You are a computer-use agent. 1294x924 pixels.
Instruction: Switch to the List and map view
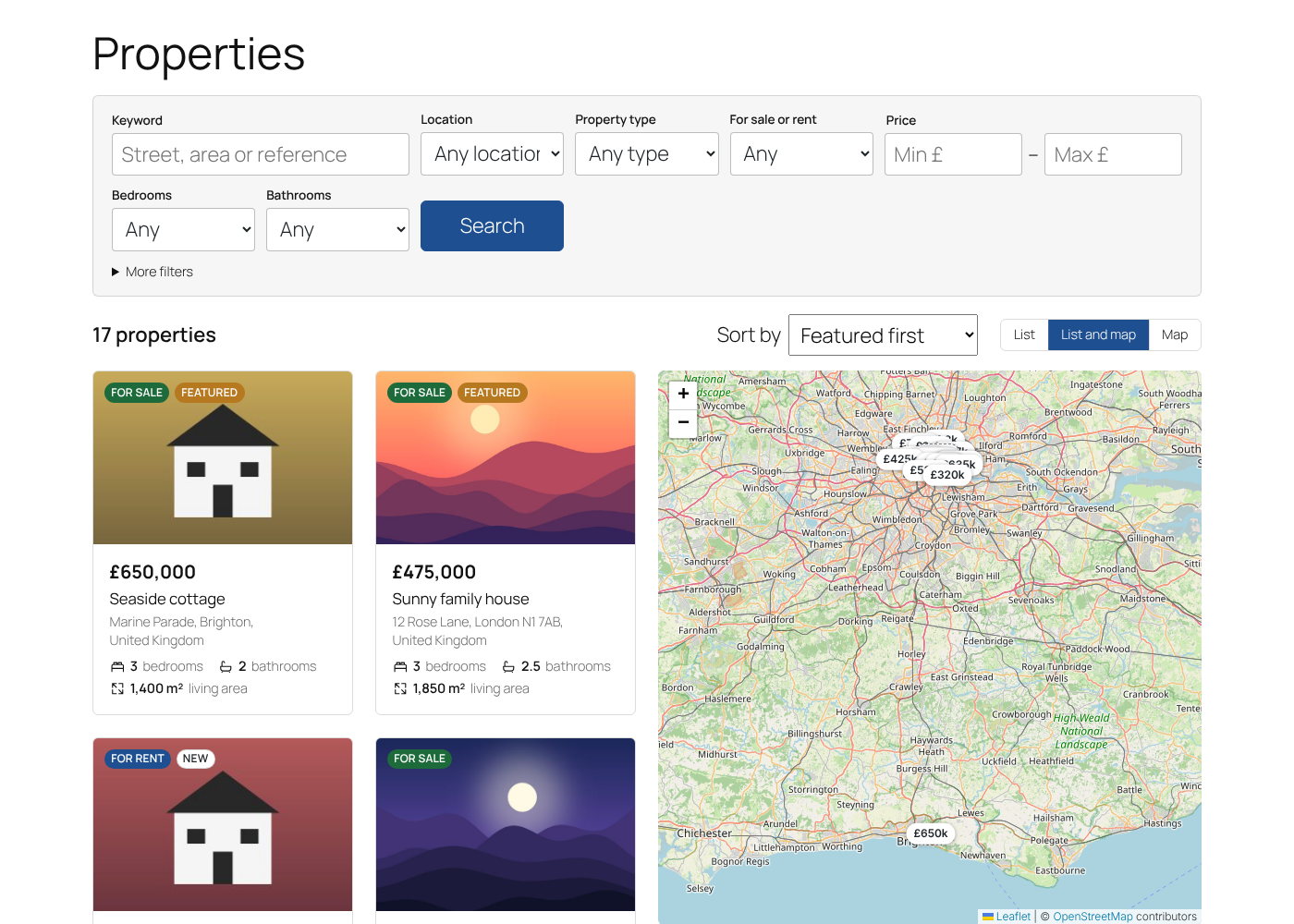point(1098,334)
